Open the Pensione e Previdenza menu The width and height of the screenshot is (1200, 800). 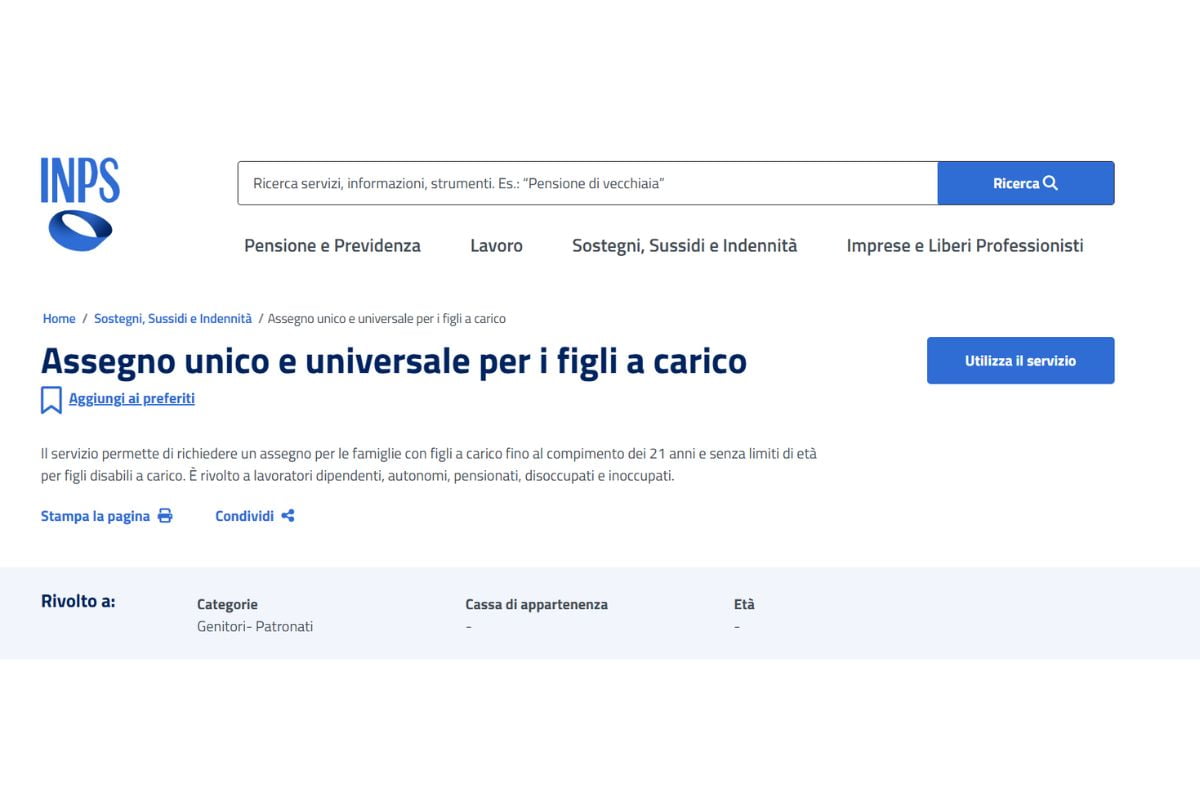[332, 245]
